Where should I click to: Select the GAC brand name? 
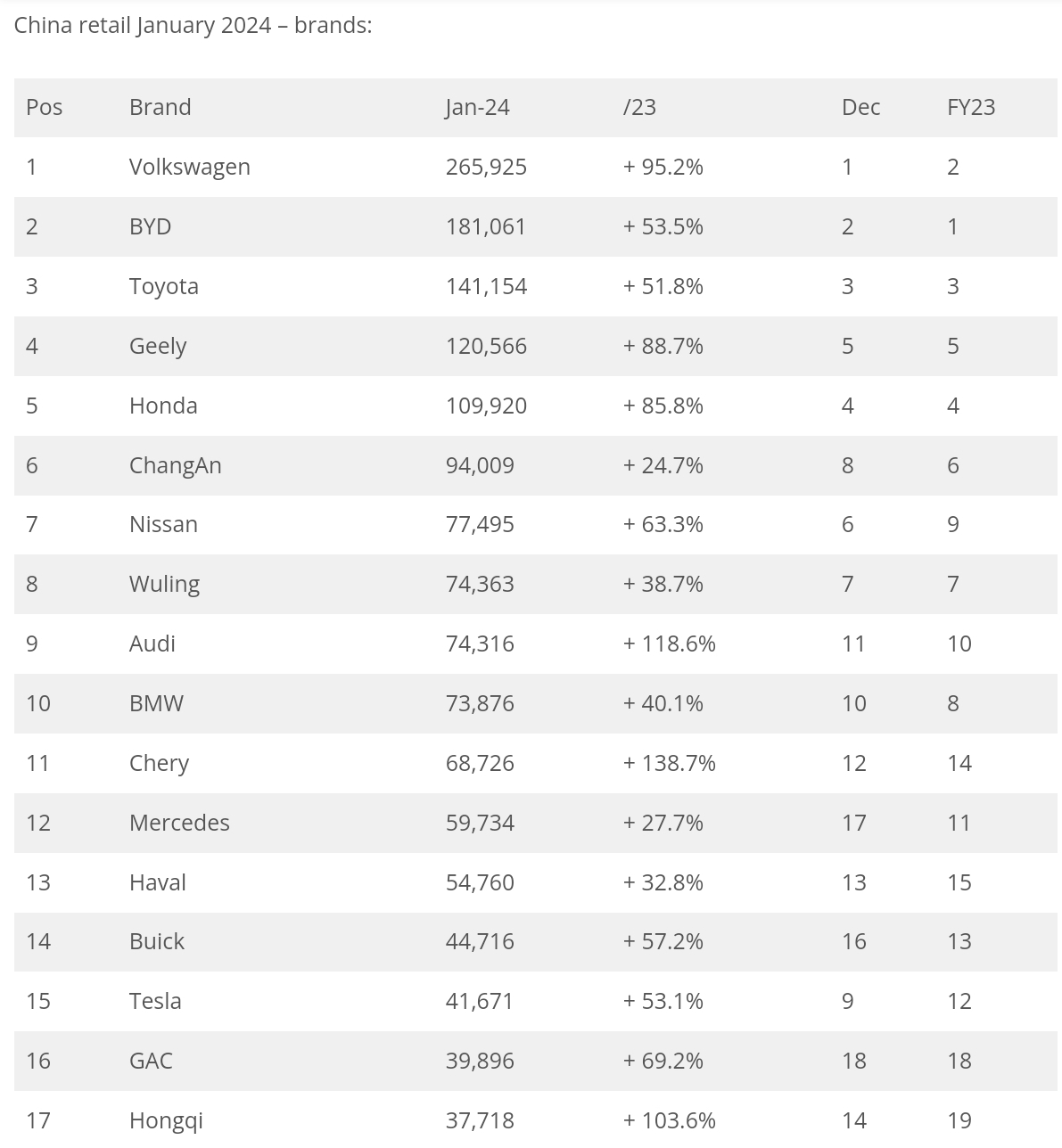[x=151, y=1061]
